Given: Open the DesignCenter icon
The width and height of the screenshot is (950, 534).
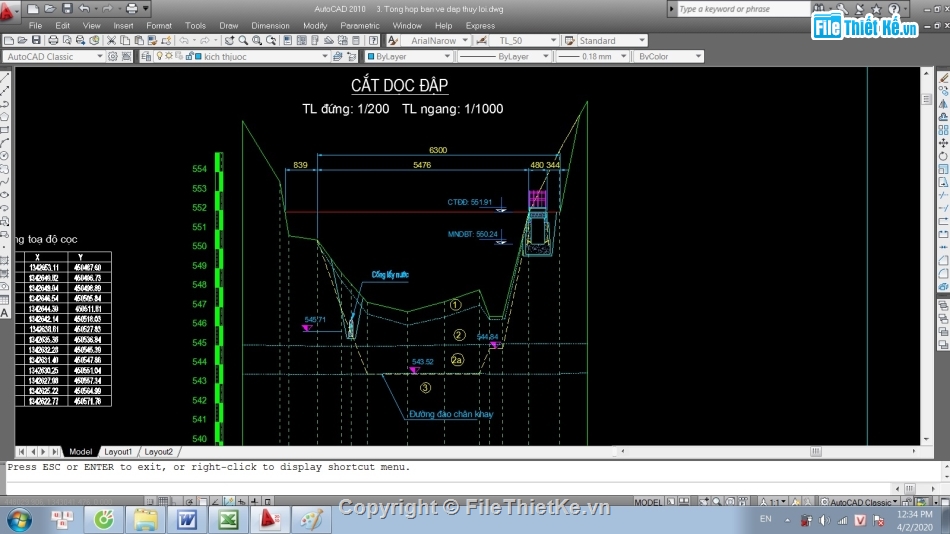Looking at the screenshot, I should click(x=302, y=41).
